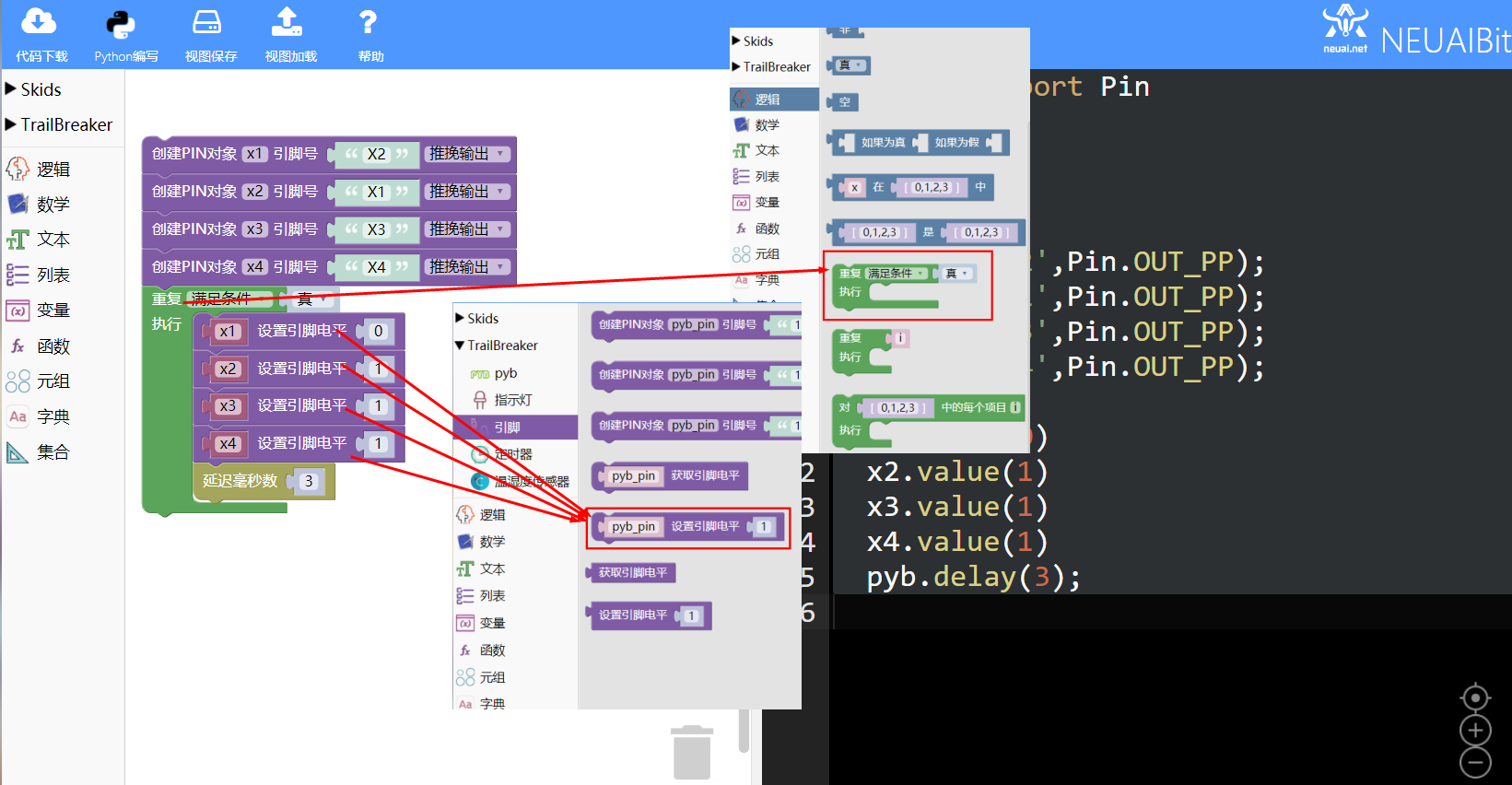Click the workspace vertical scrollbar
Viewport: 1512px width, 785px height.
tap(744, 731)
